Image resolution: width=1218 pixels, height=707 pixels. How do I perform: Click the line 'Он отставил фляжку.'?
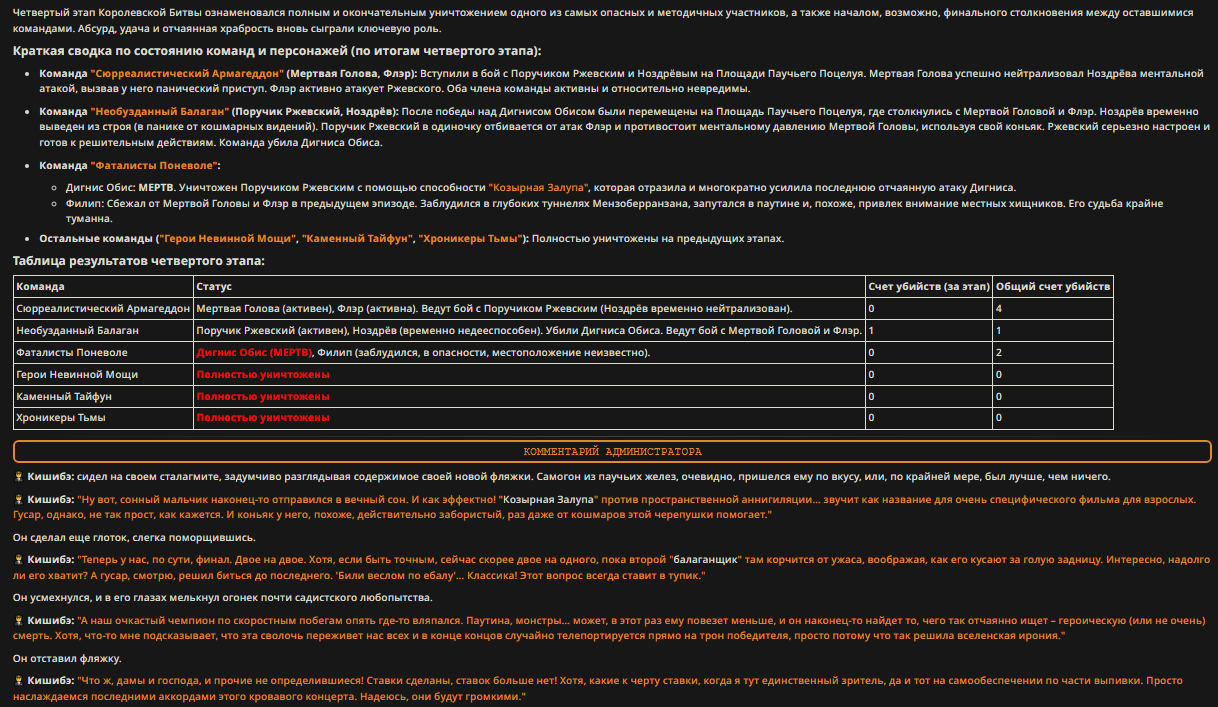tap(67, 658)
